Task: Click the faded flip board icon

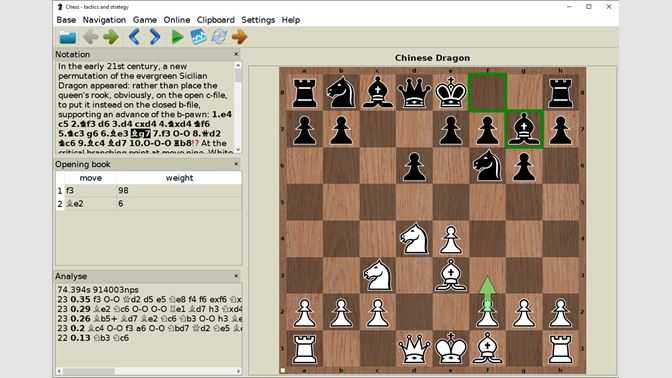Action: 219,37
